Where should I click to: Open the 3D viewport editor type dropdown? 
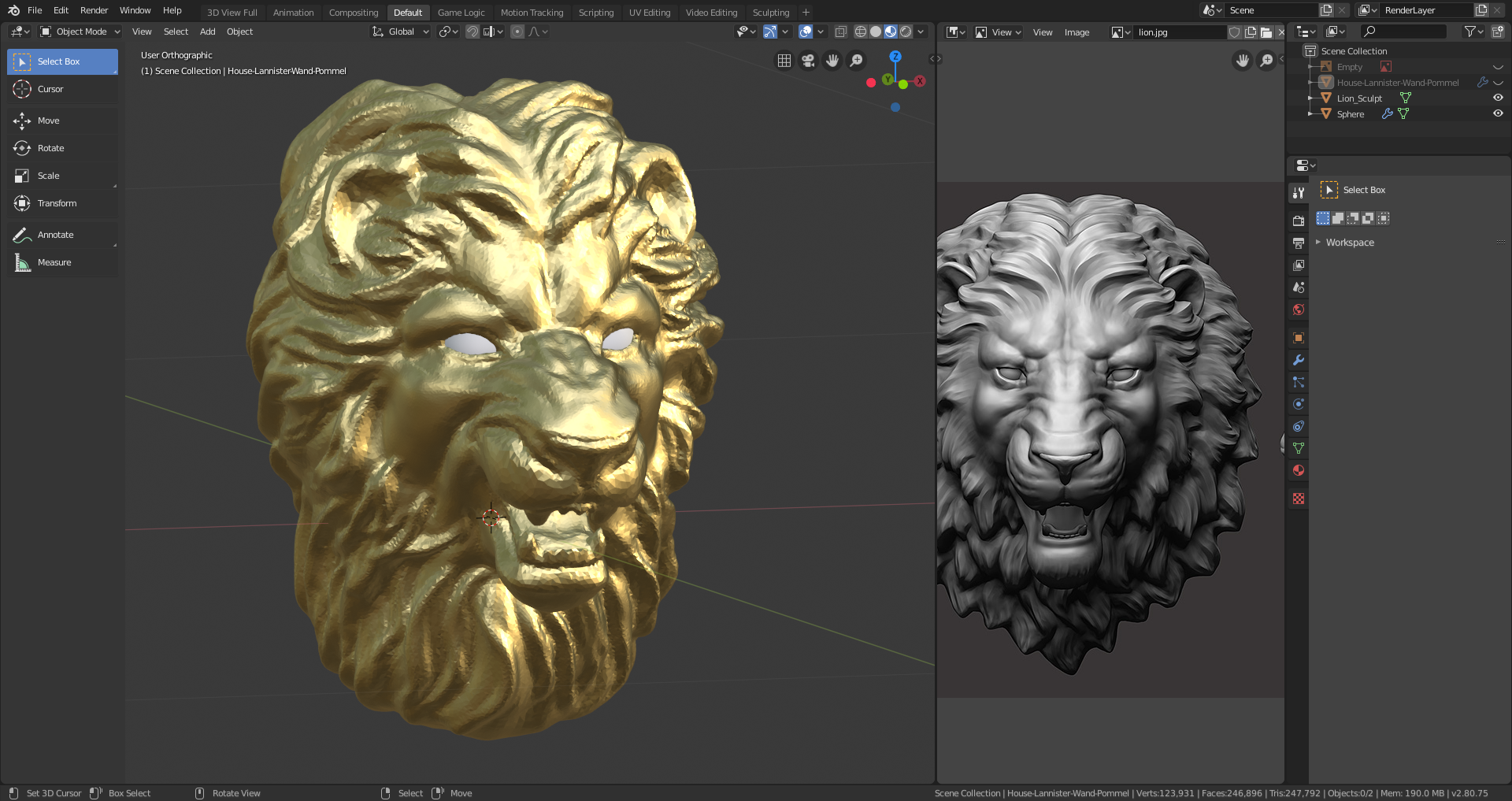pos(20,32)
